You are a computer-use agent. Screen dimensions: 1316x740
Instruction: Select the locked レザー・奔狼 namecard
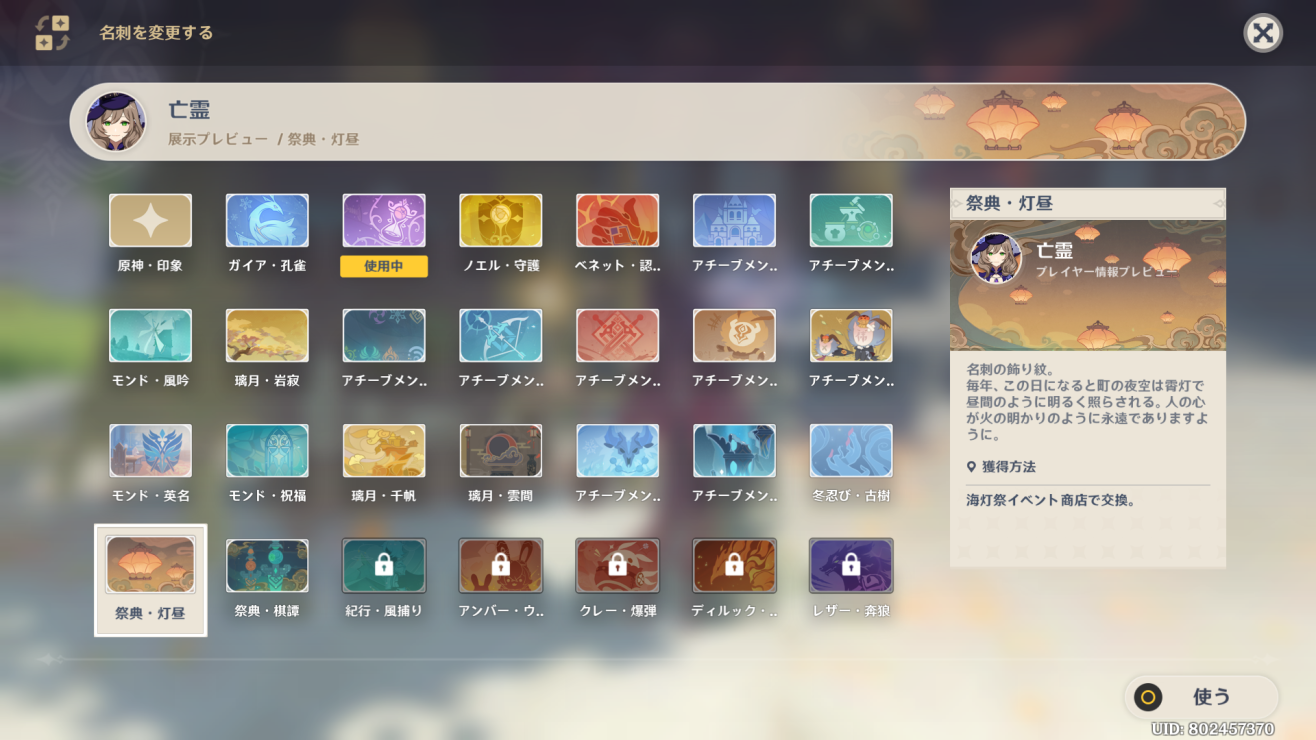(x=851, y=566)
